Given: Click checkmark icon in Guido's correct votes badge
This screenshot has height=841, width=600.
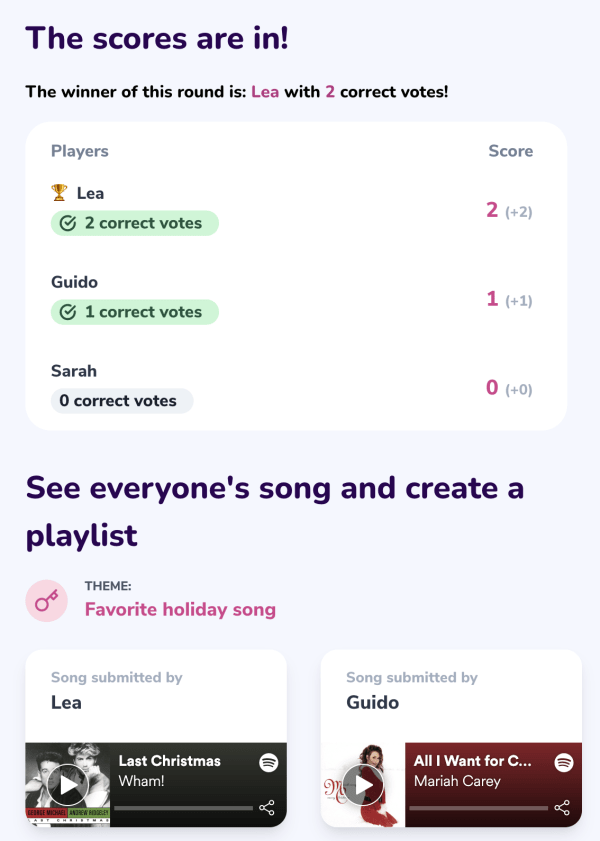Looking at the screenshot, I should tap(68, 312).
